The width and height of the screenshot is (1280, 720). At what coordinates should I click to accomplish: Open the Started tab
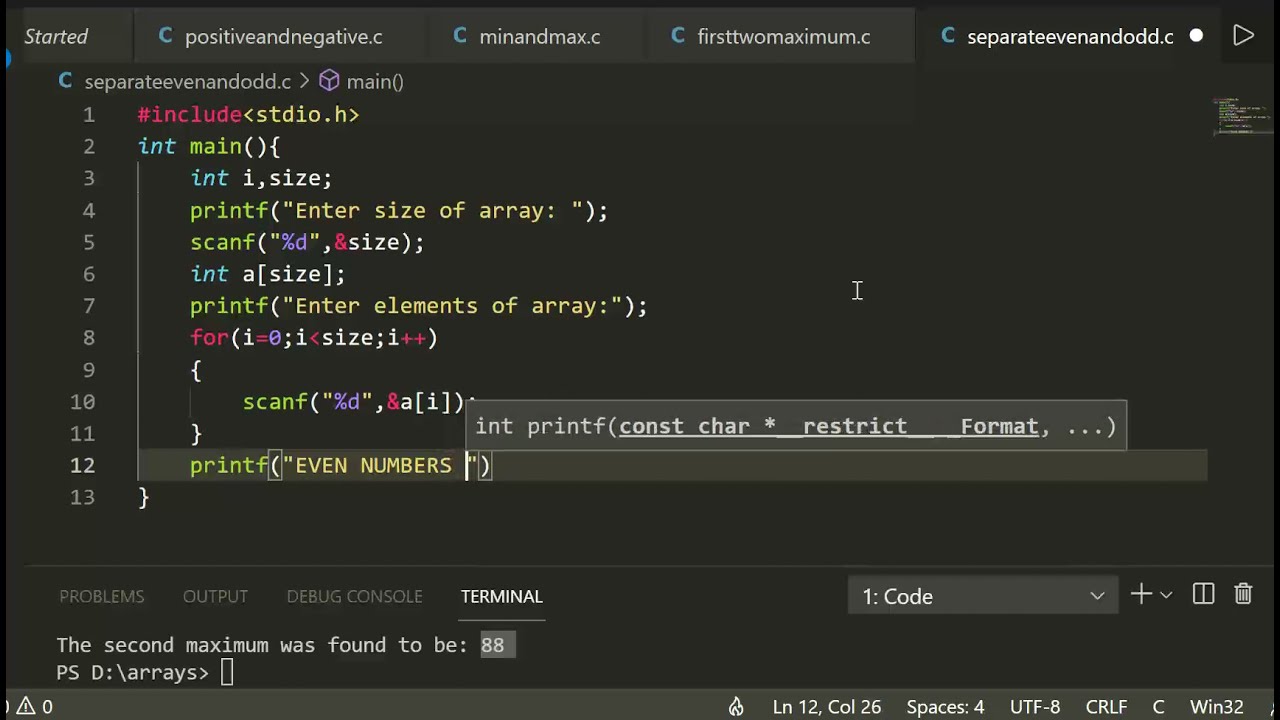56,36
